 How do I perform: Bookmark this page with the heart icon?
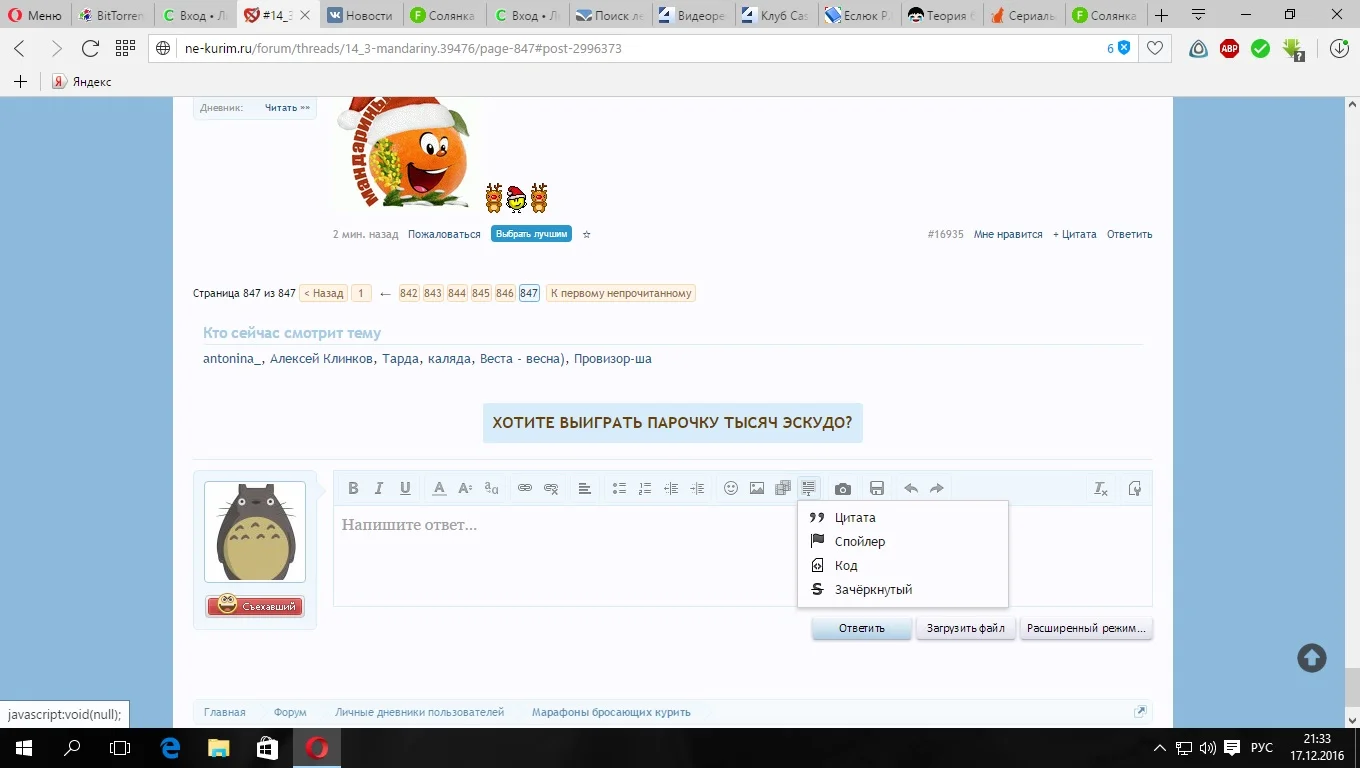click(x=1155, y=47)
